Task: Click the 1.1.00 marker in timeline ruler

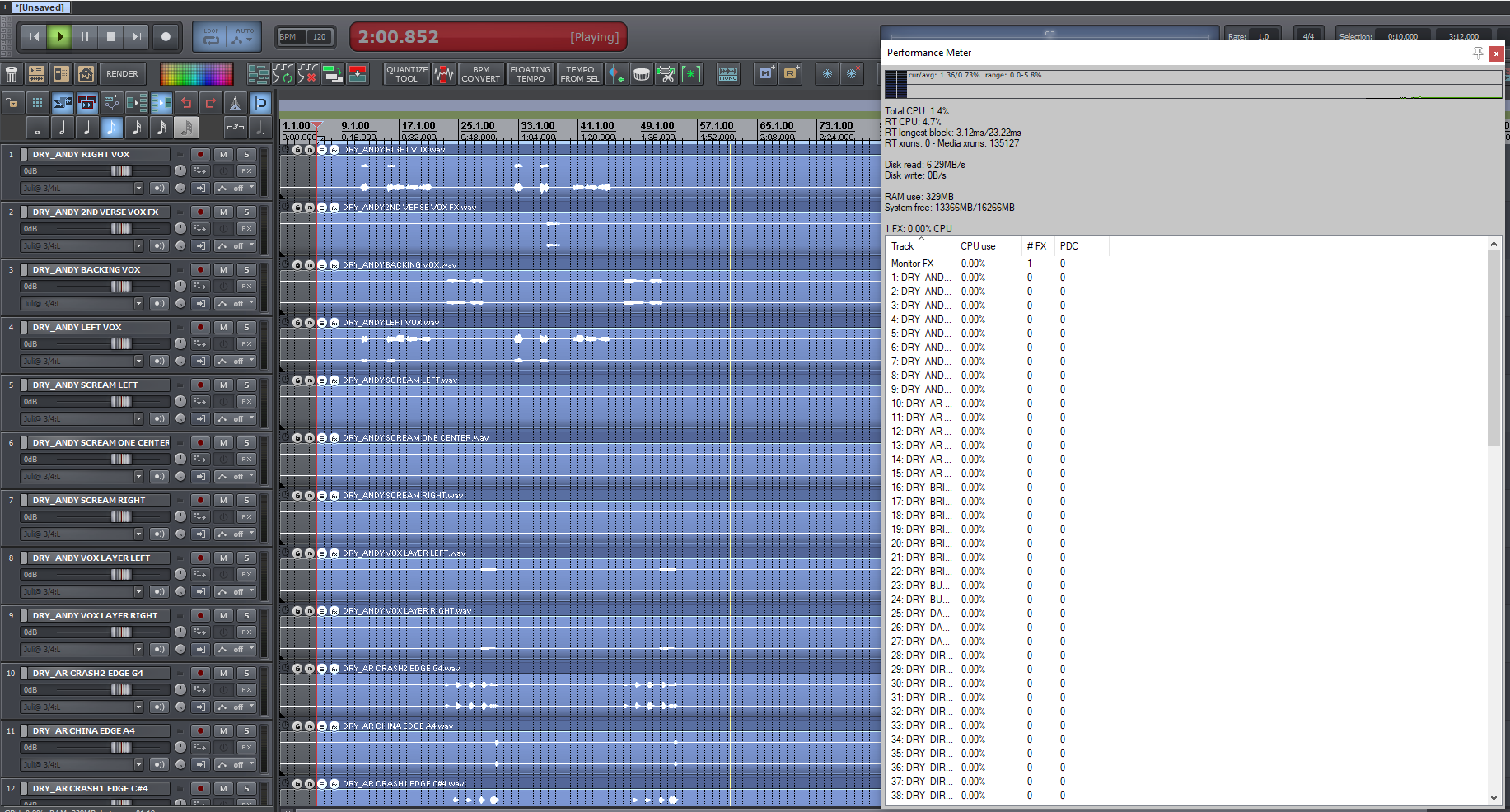Action: 297,126
